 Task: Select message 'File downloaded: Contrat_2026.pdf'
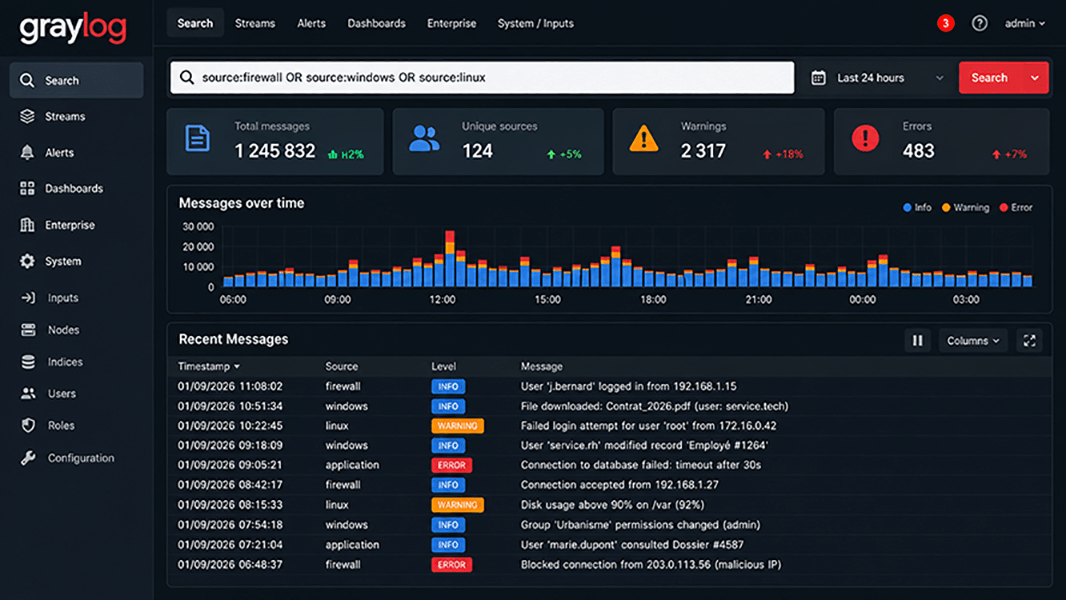click(x=654, y=406)
